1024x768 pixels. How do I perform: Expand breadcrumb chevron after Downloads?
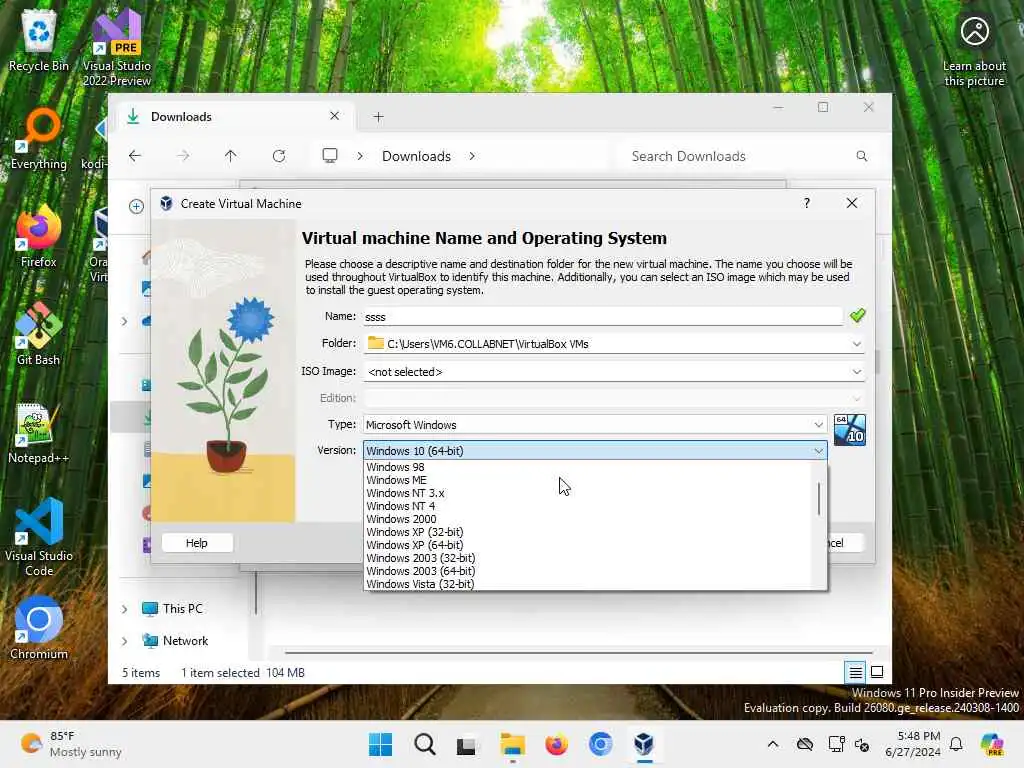(x=472, y=156)
